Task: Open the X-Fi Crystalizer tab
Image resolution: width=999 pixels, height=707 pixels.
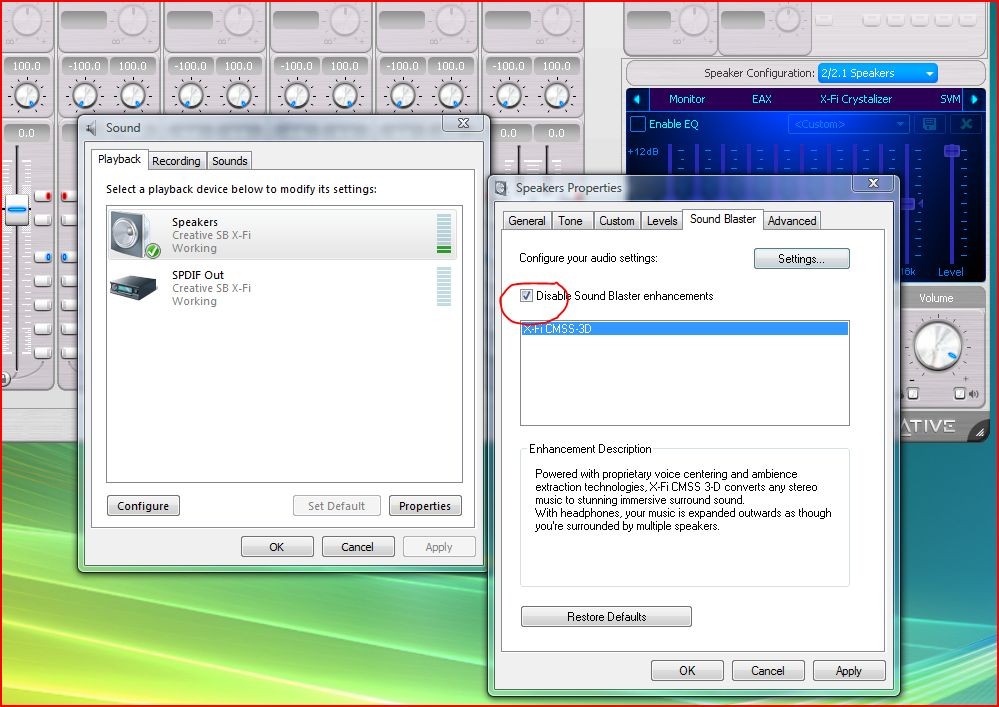Action: tap(856, 99)
